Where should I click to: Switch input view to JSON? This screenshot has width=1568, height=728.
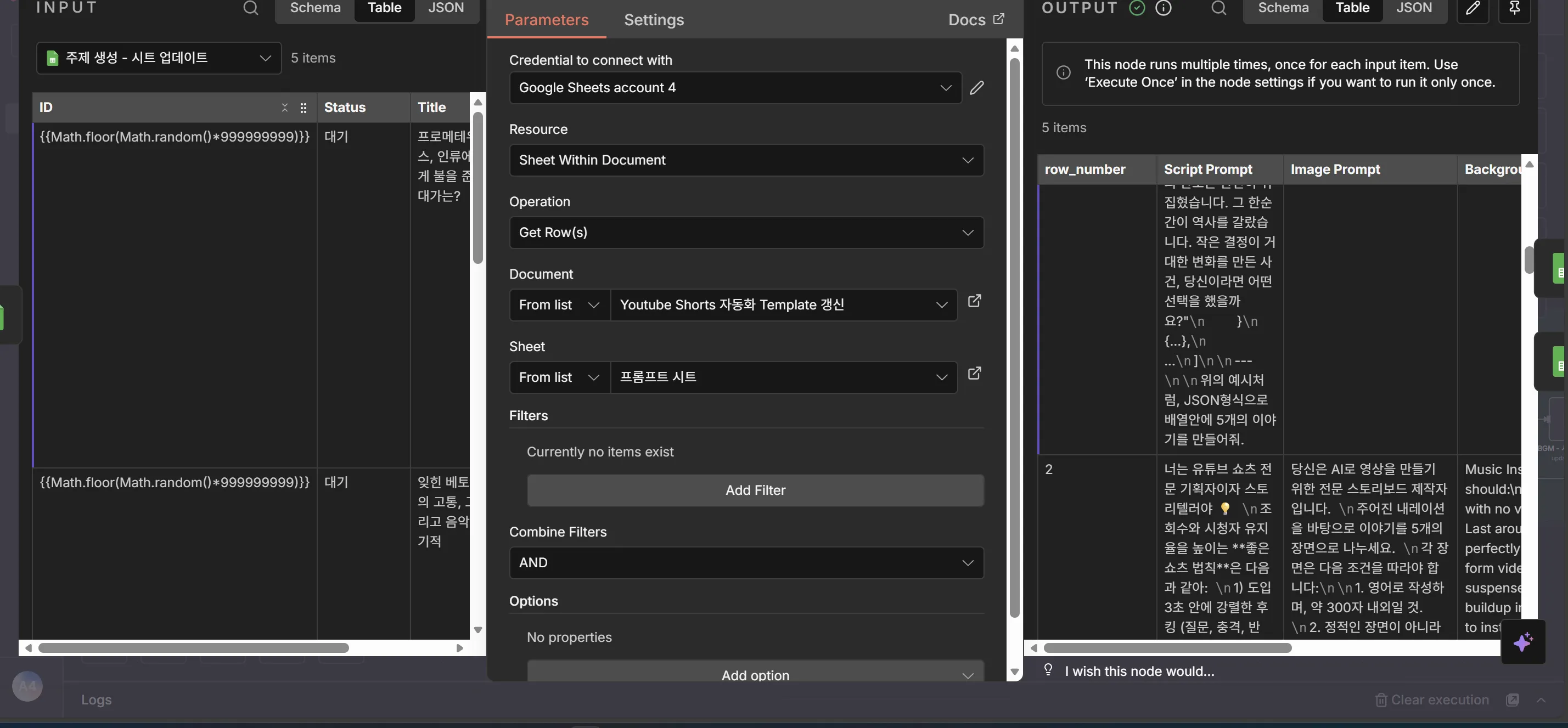click(446, 8)
